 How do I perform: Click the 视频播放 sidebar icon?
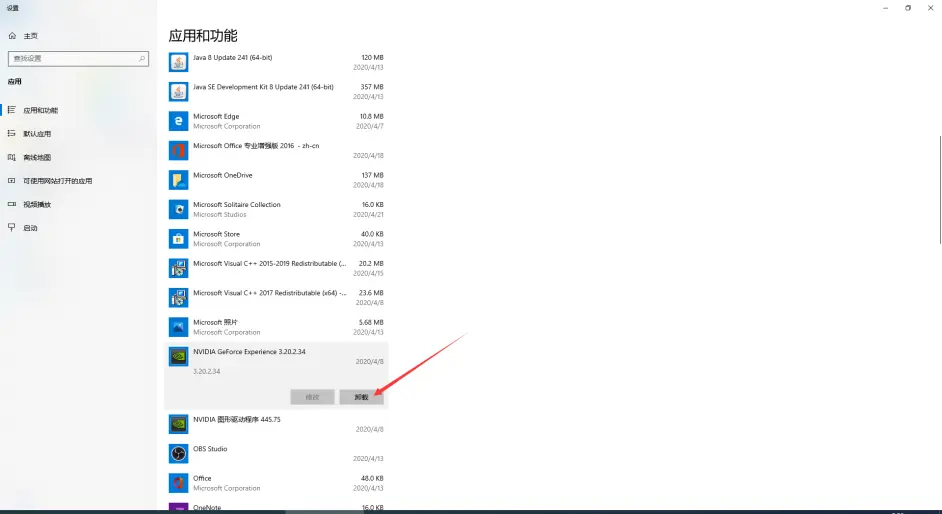point(11,204)
